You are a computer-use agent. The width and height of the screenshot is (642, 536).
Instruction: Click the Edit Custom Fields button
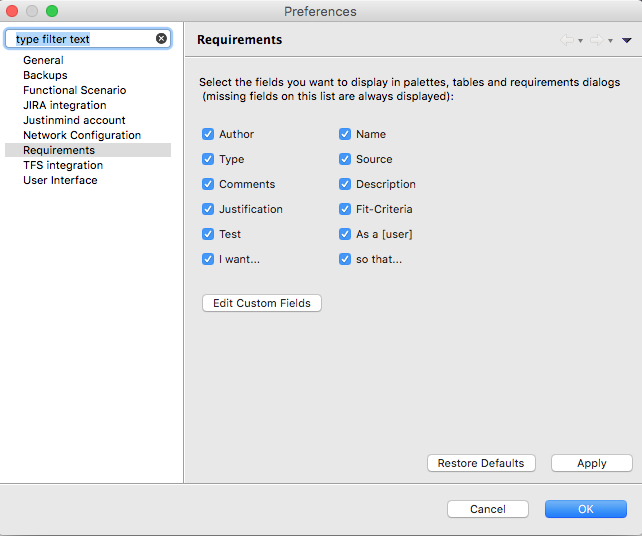262,303
